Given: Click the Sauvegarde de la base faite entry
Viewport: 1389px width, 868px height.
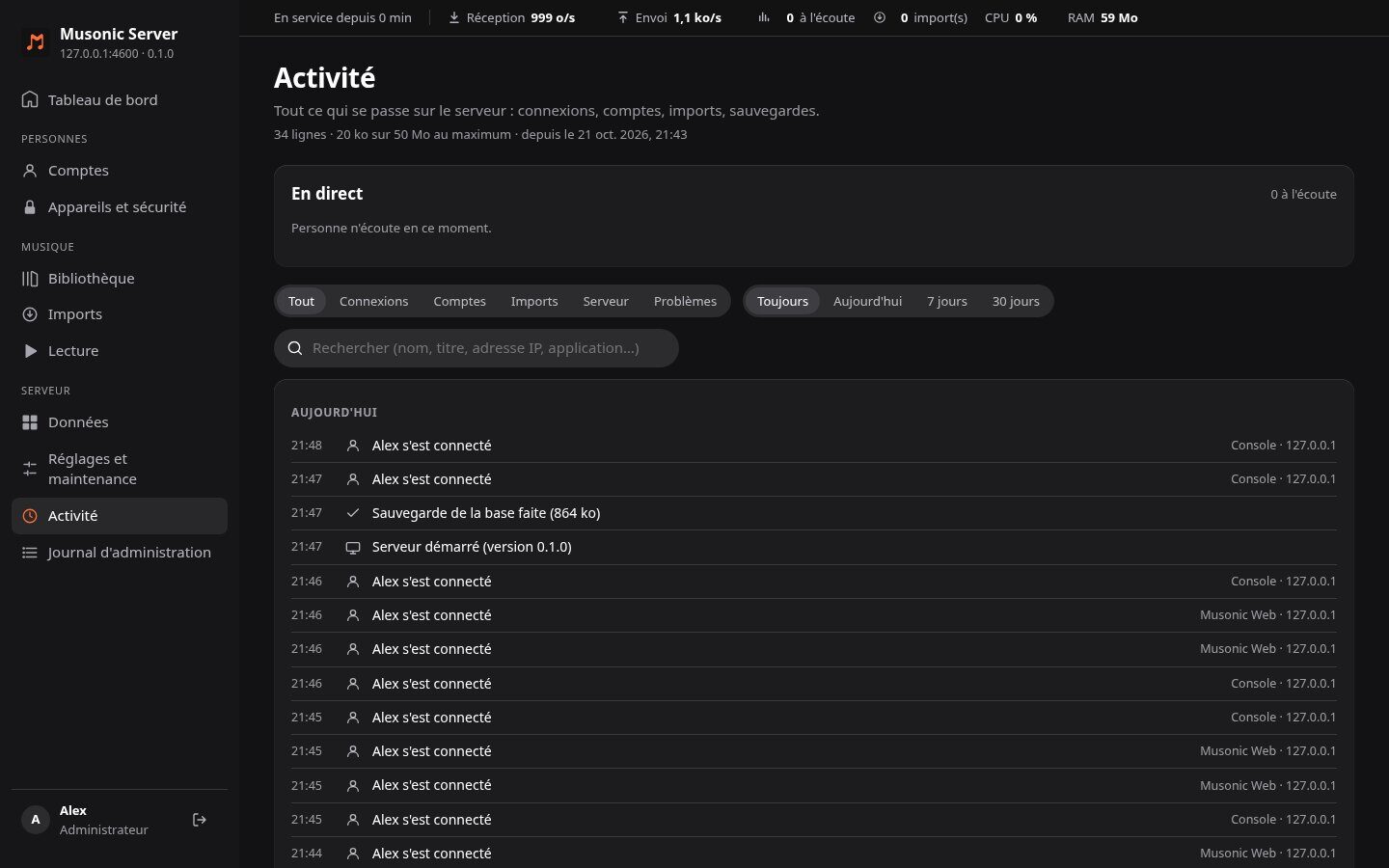Looking at the screenshot, I should point(814,513).
